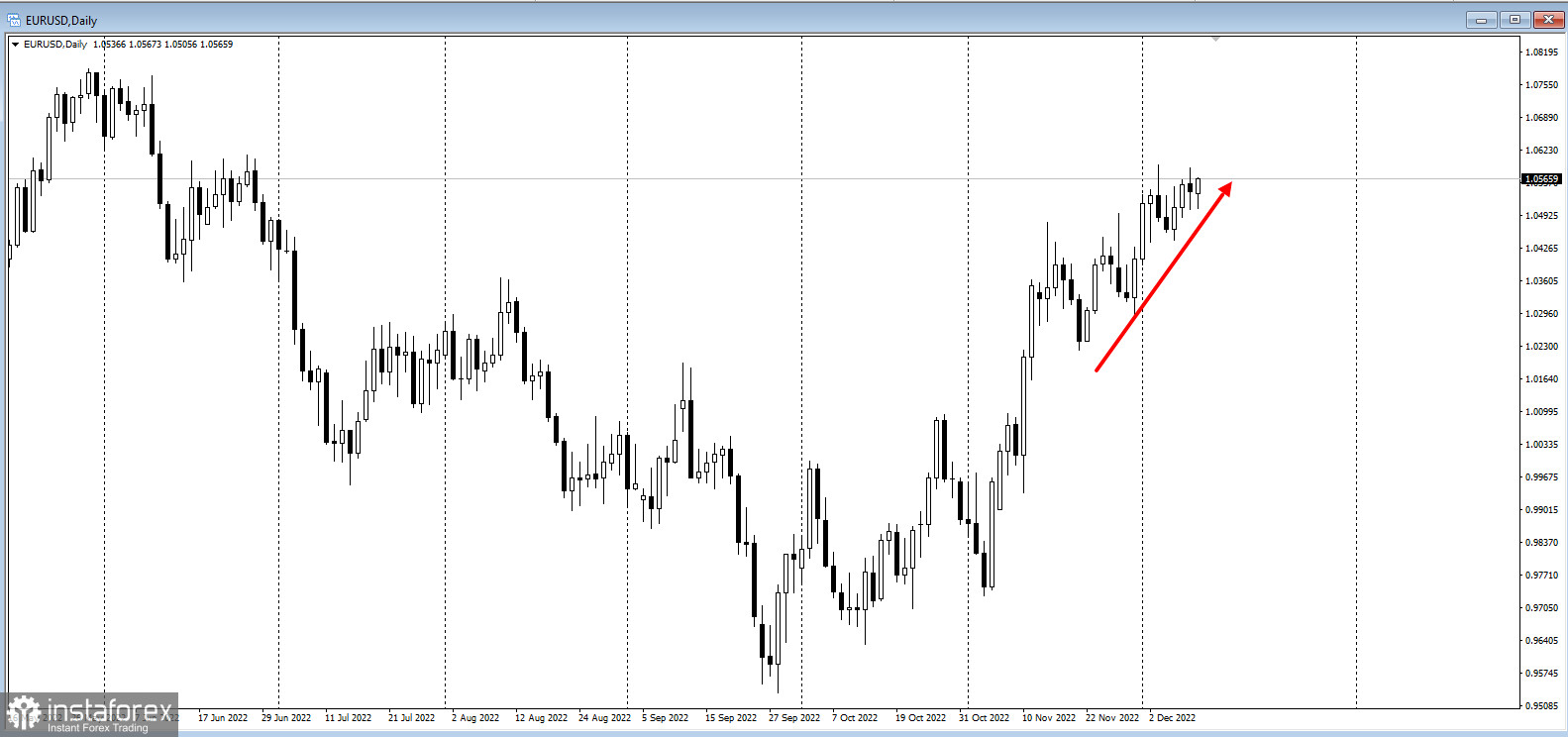Click the 10 Nov 2022 date label
1568x737 pixels.
[x=1049, y=718]
